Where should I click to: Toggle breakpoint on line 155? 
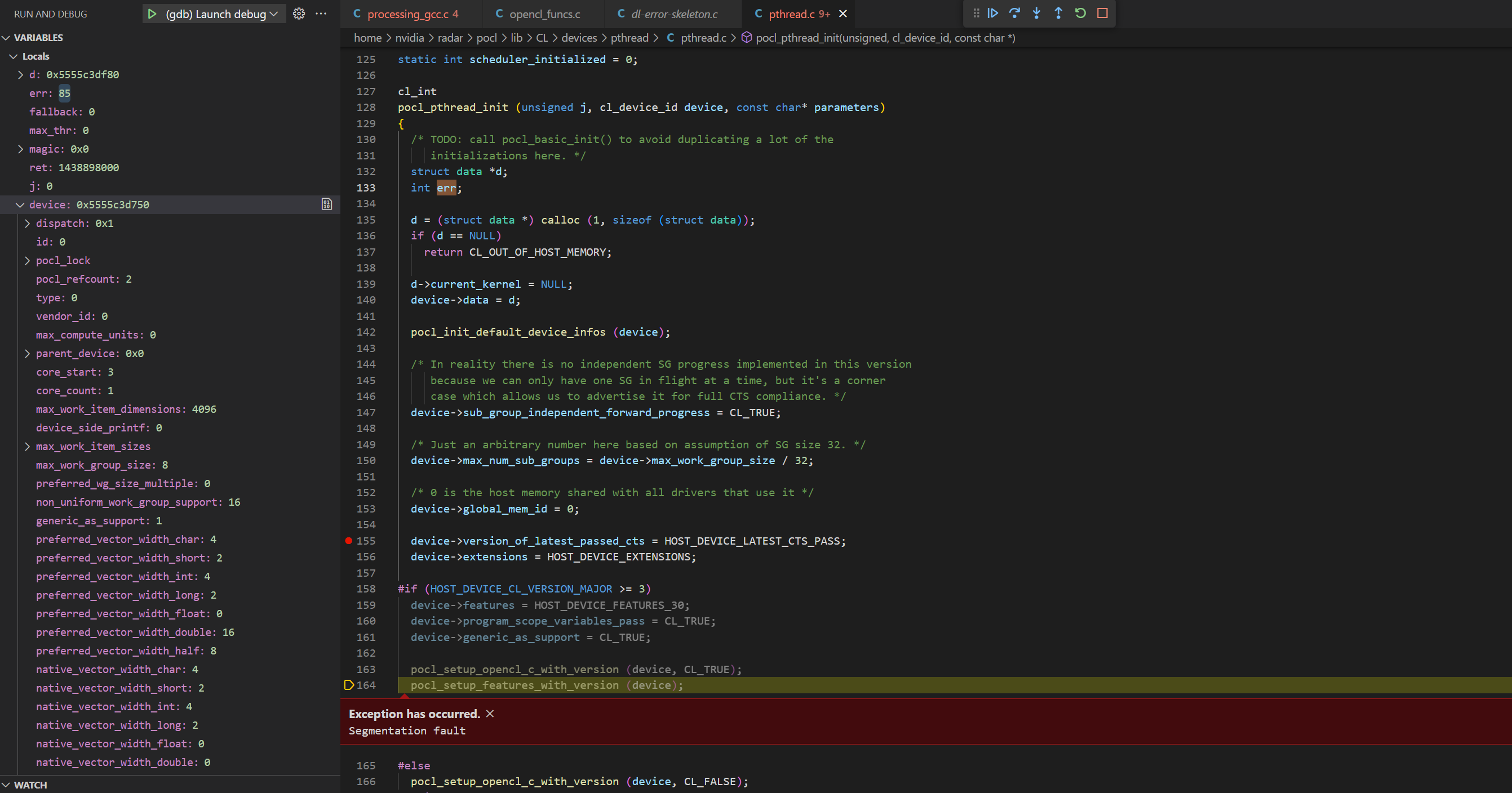[x=349, y=541]
